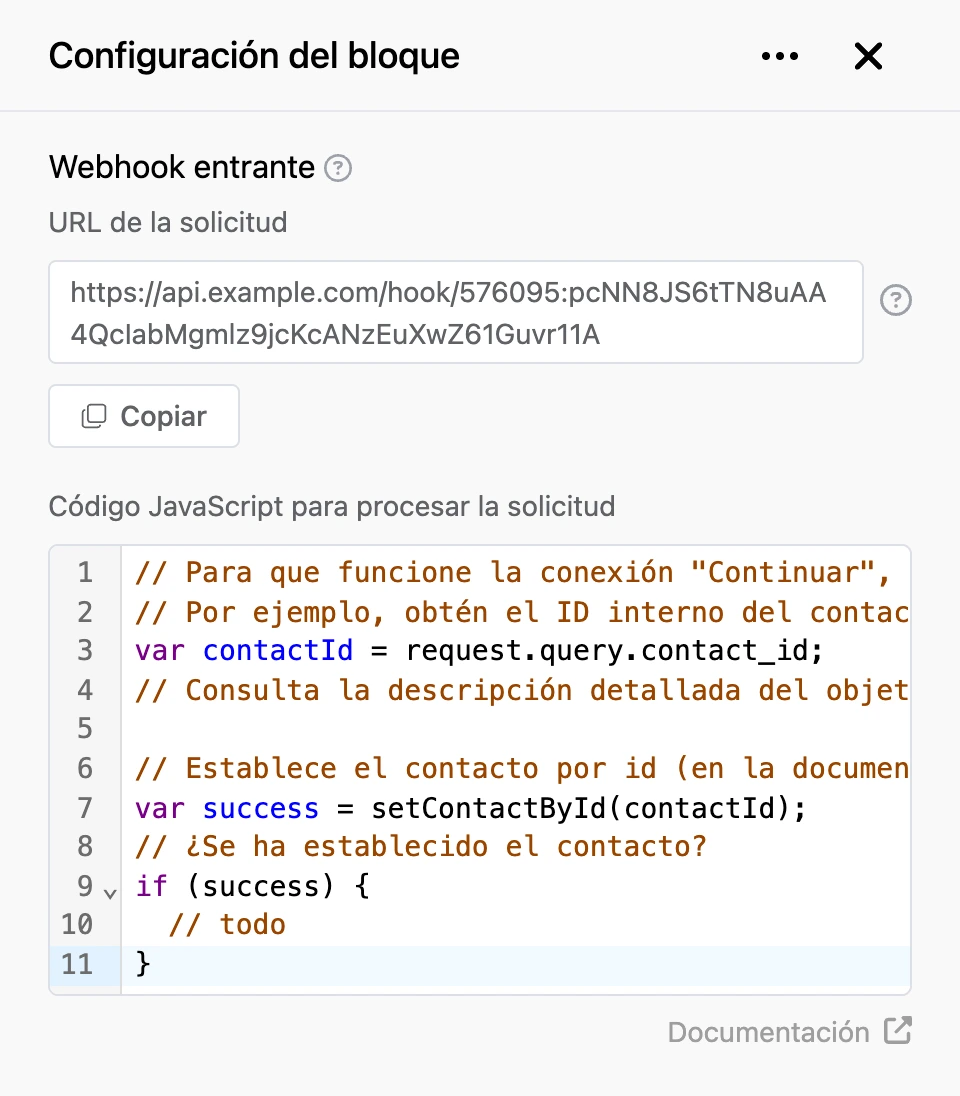
Task: Click 'Código JavaScript para procesar la solicitud' label
Action: [x=332, y=506]
